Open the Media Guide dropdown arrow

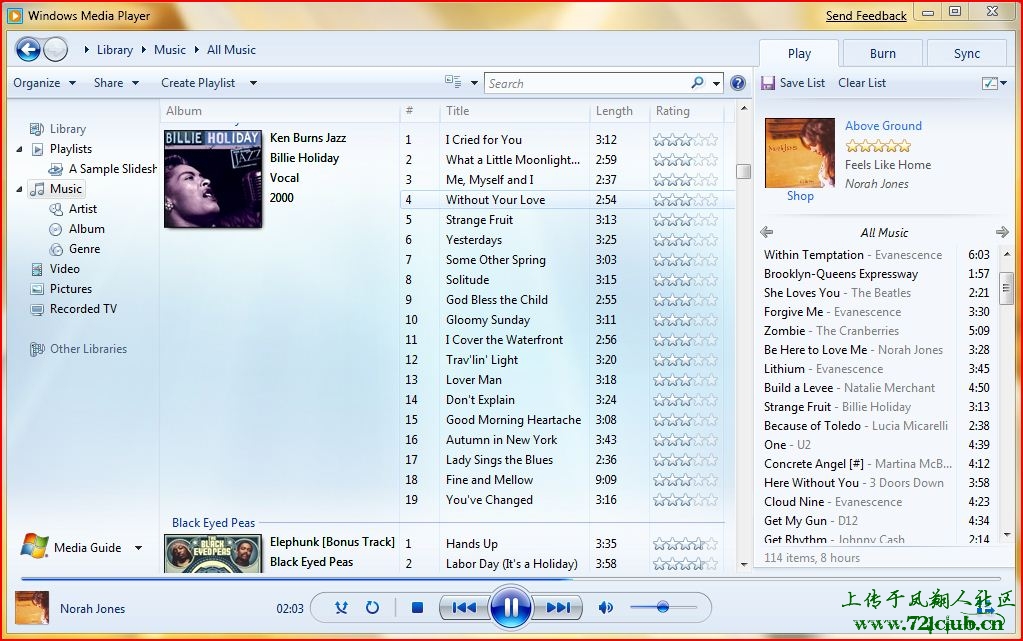point(138,548)
